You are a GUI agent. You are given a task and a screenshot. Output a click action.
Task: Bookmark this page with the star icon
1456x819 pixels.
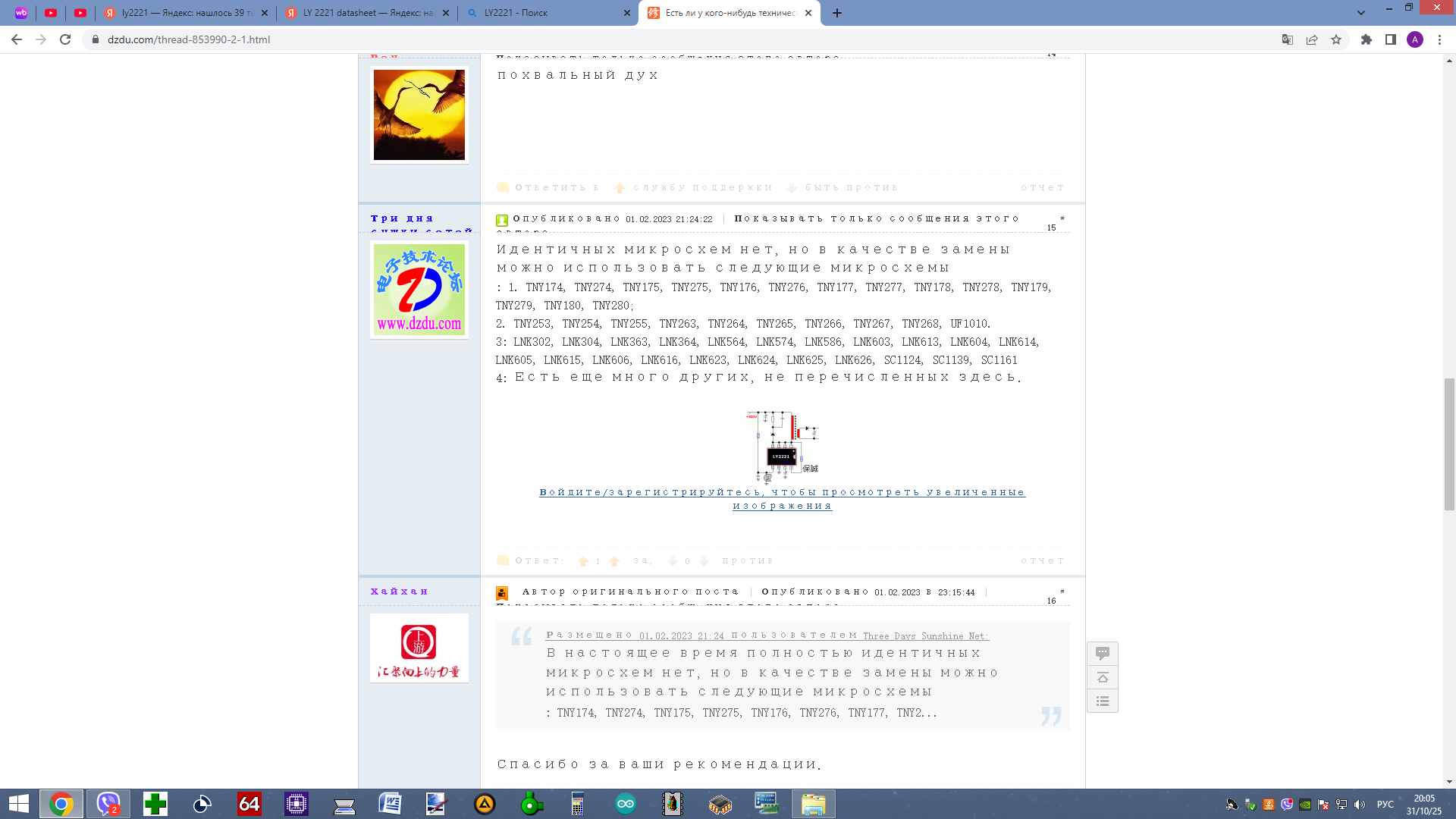[1336, 39]
